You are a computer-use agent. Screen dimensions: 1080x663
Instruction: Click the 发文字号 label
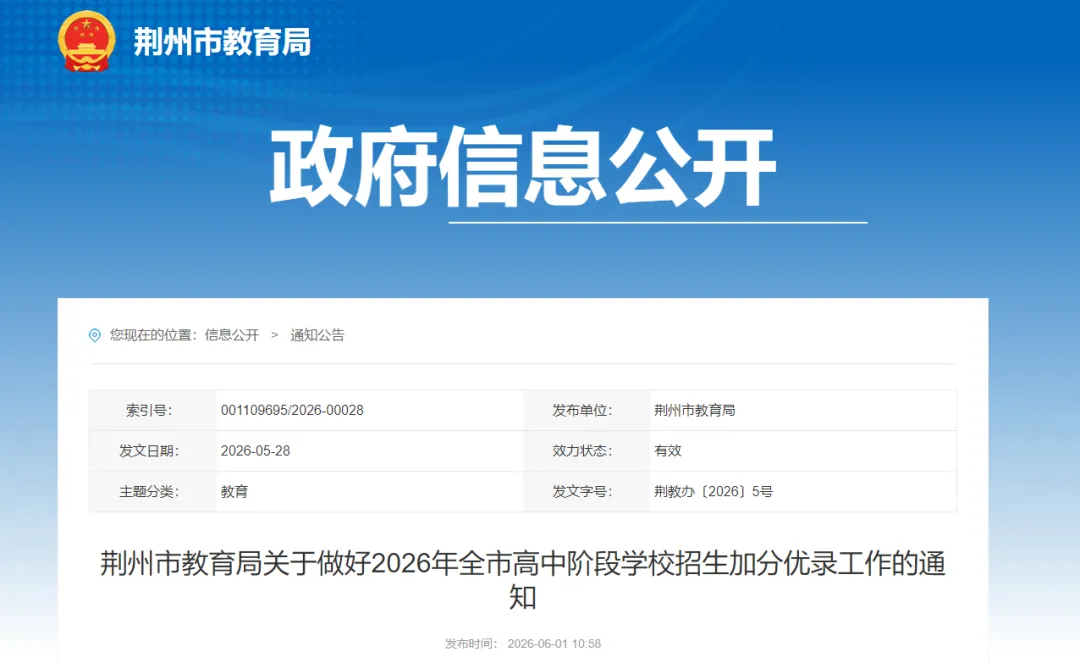tap(582, 492)
